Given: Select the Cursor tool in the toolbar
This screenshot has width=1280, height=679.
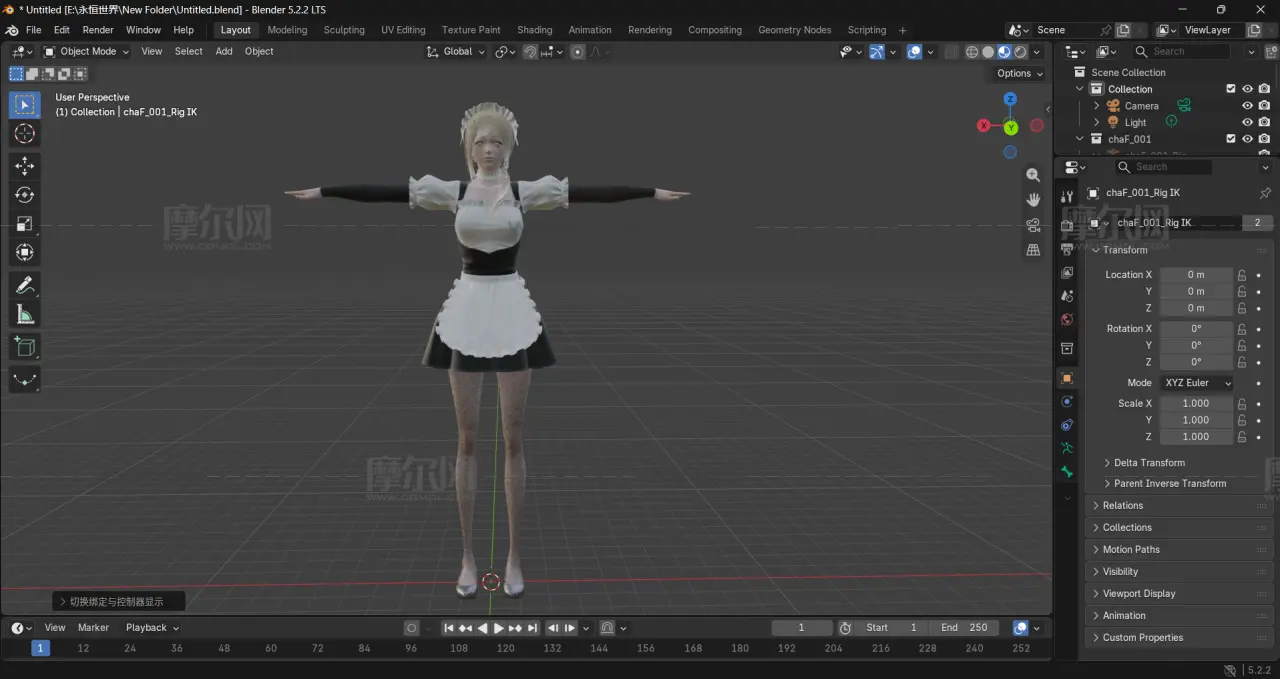Looking at the screenshot, I should tap(25, 134).
